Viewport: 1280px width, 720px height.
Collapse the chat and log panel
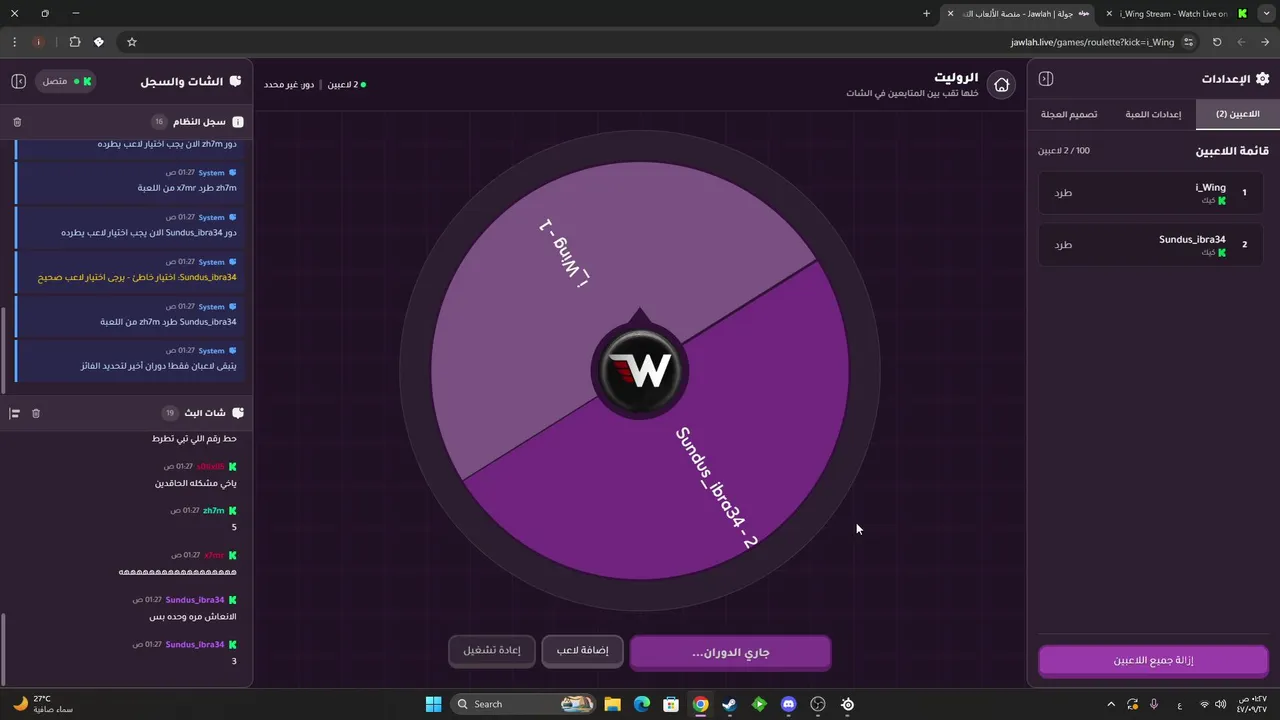tap(18, 81)
